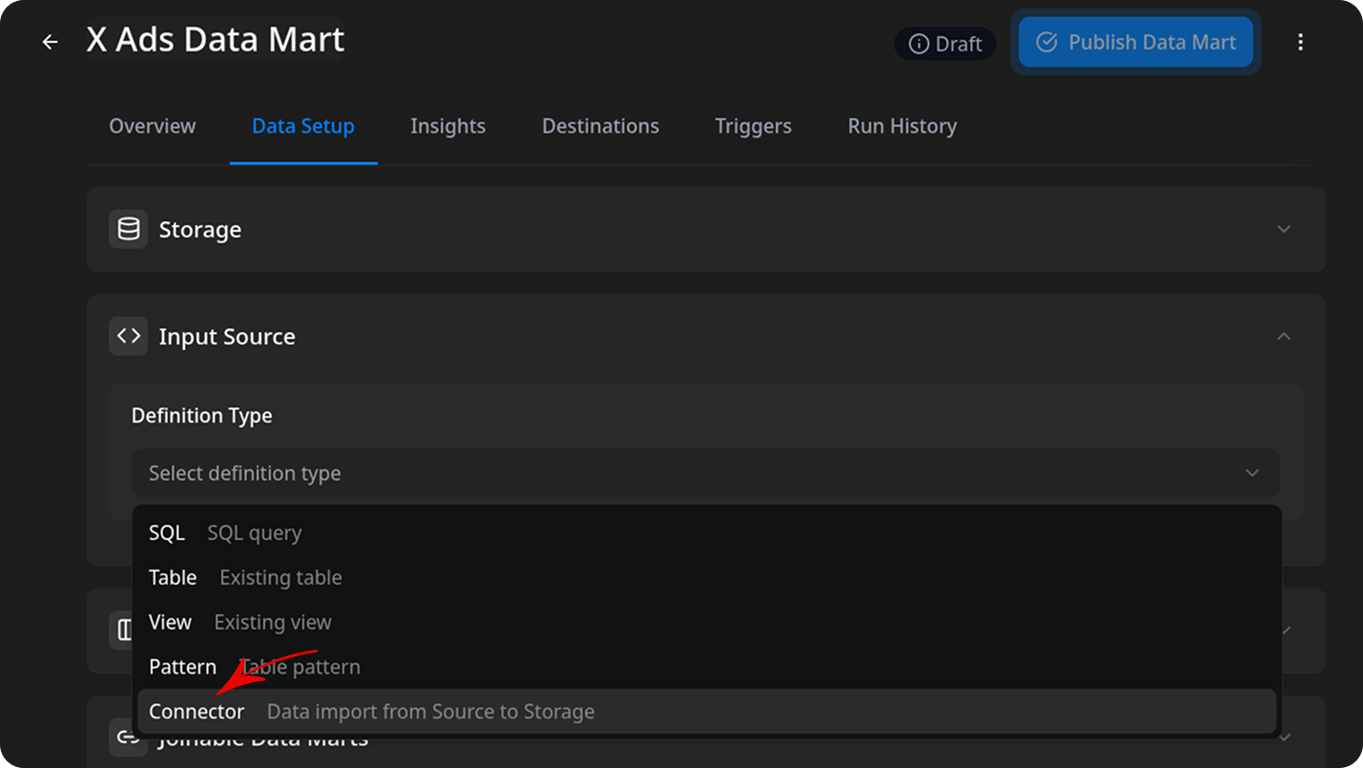Open the Select definition type dropdown

pyautogui.click(x=706, y=473)
